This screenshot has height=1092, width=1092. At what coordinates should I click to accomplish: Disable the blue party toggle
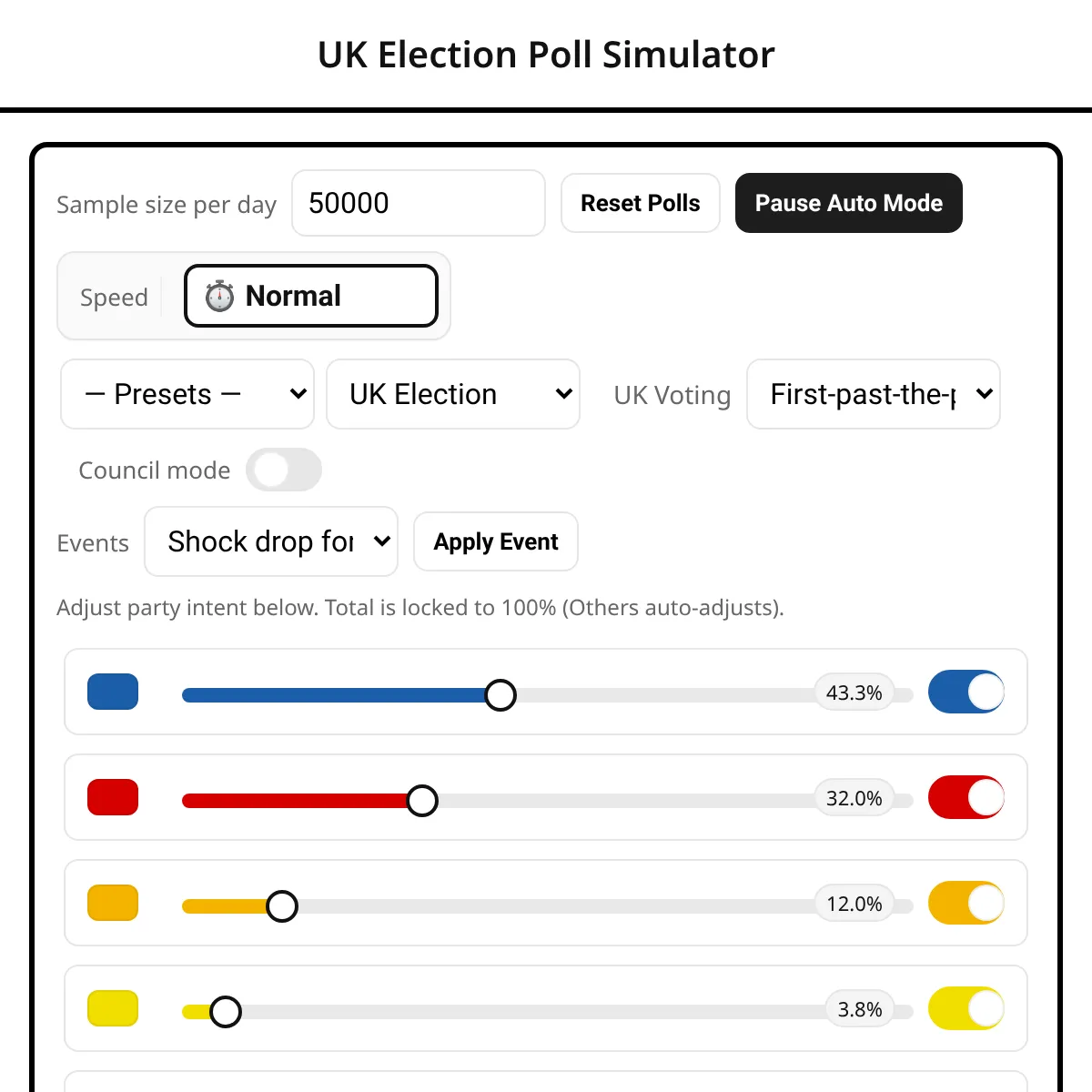point(966,692)
